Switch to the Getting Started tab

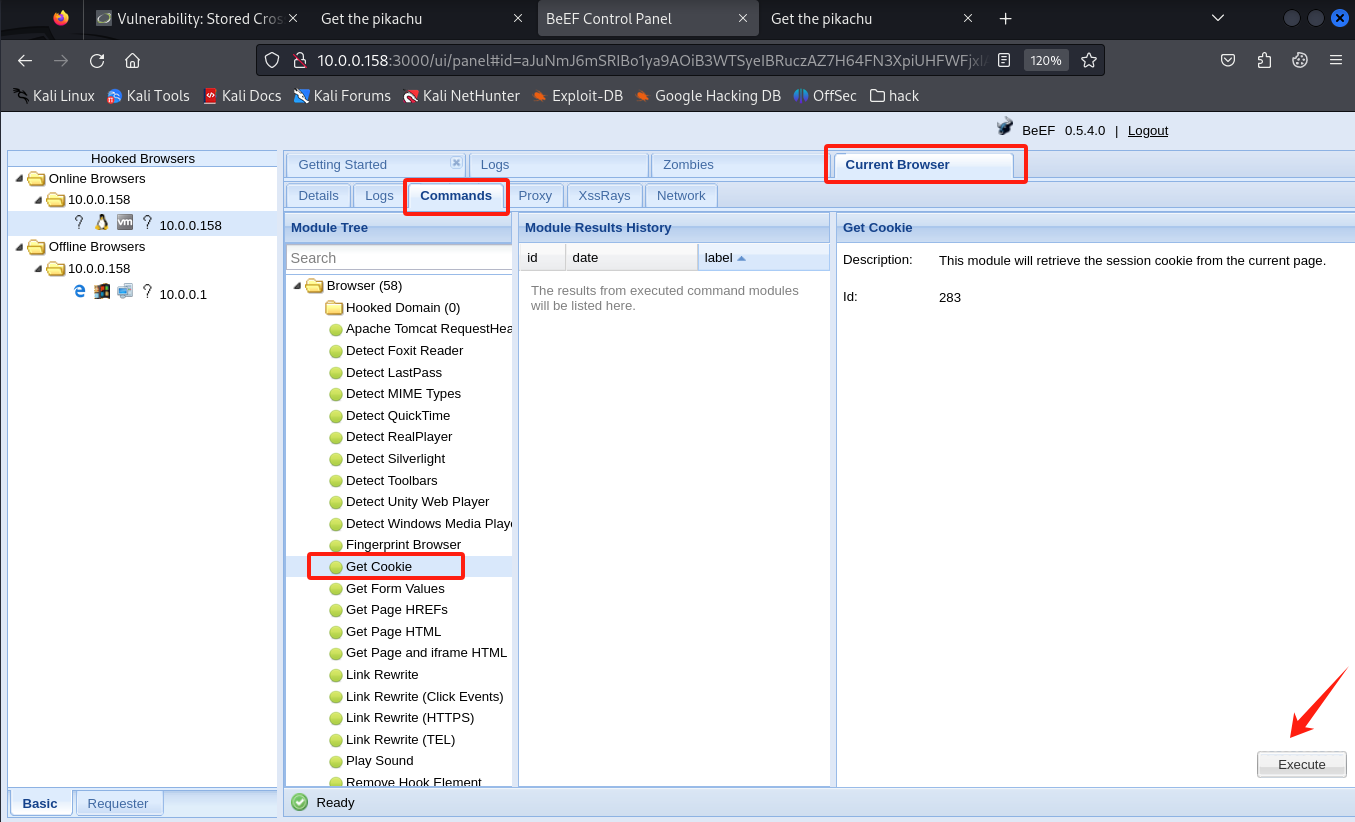375,165
